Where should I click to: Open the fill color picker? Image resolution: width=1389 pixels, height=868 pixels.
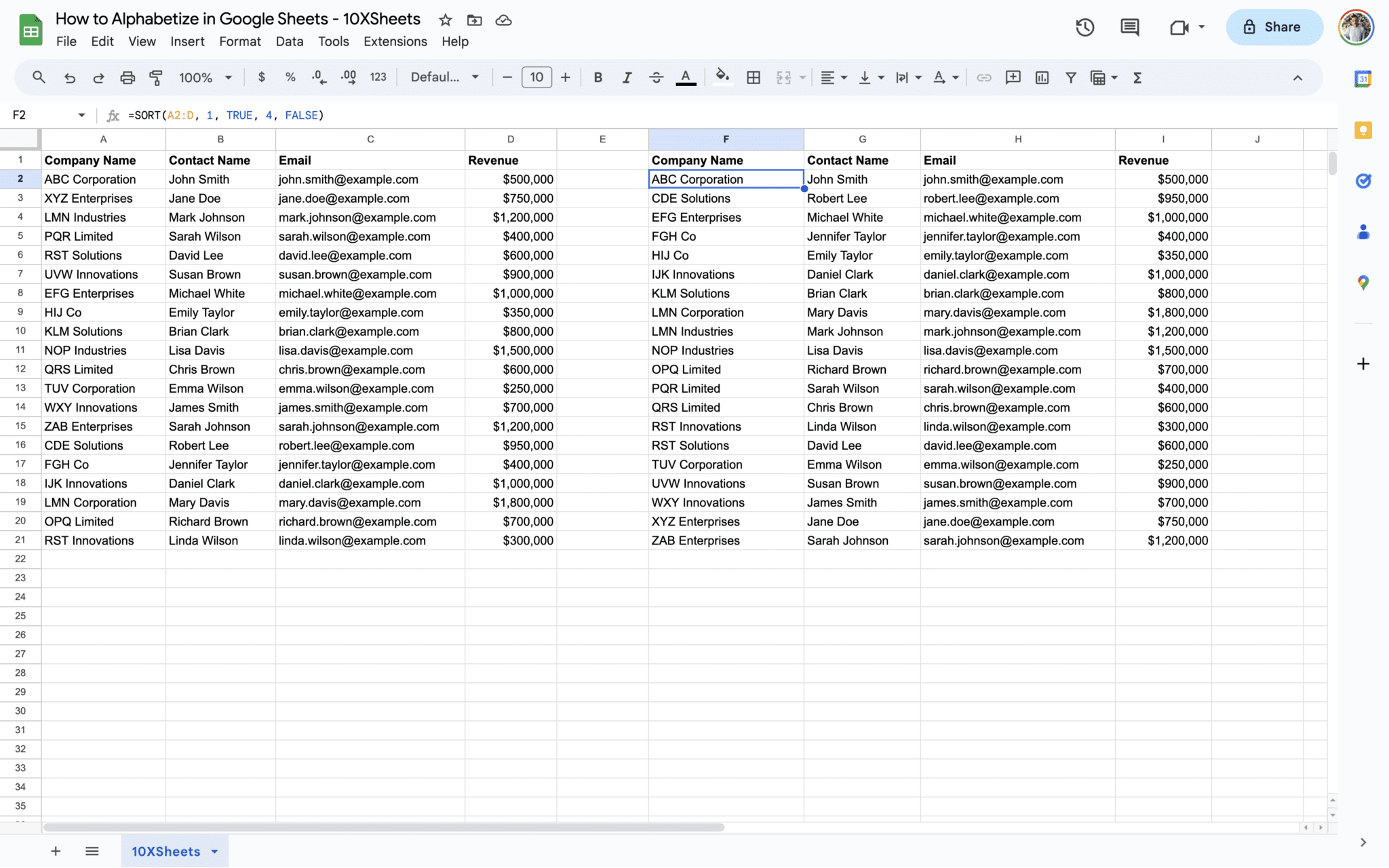(722, 77)
